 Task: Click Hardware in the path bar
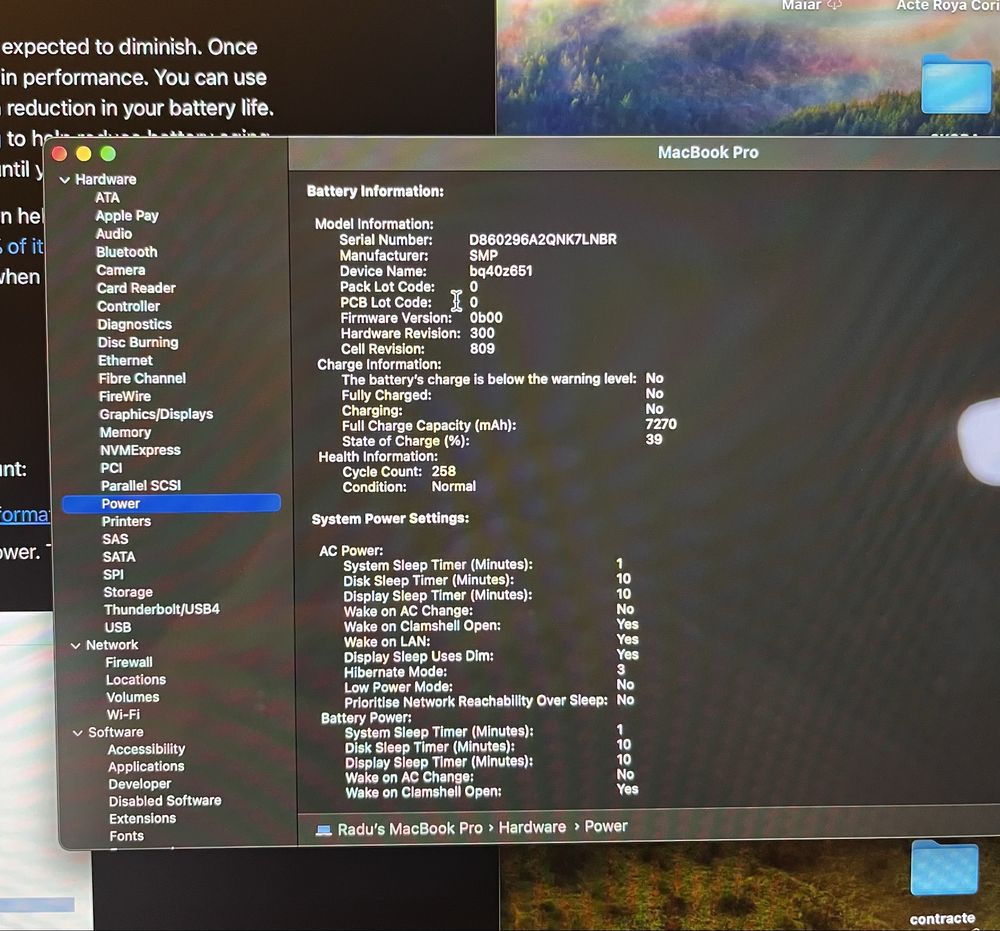click(x=533, y=828)
